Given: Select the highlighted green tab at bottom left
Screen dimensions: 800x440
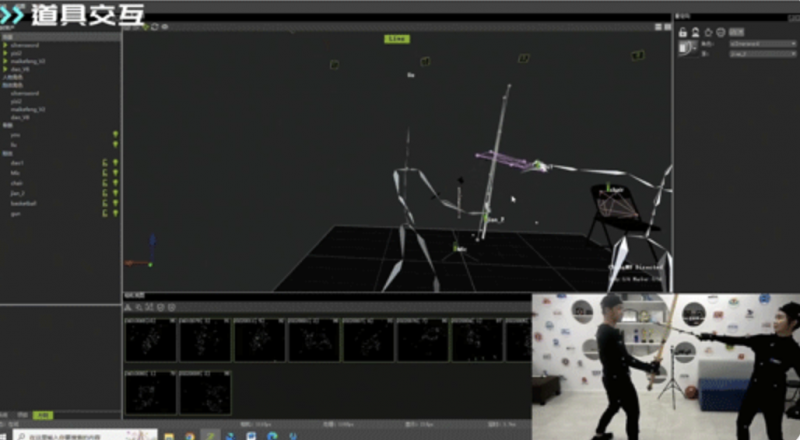Looking at the screenshot, I should [x=43, y=415].
